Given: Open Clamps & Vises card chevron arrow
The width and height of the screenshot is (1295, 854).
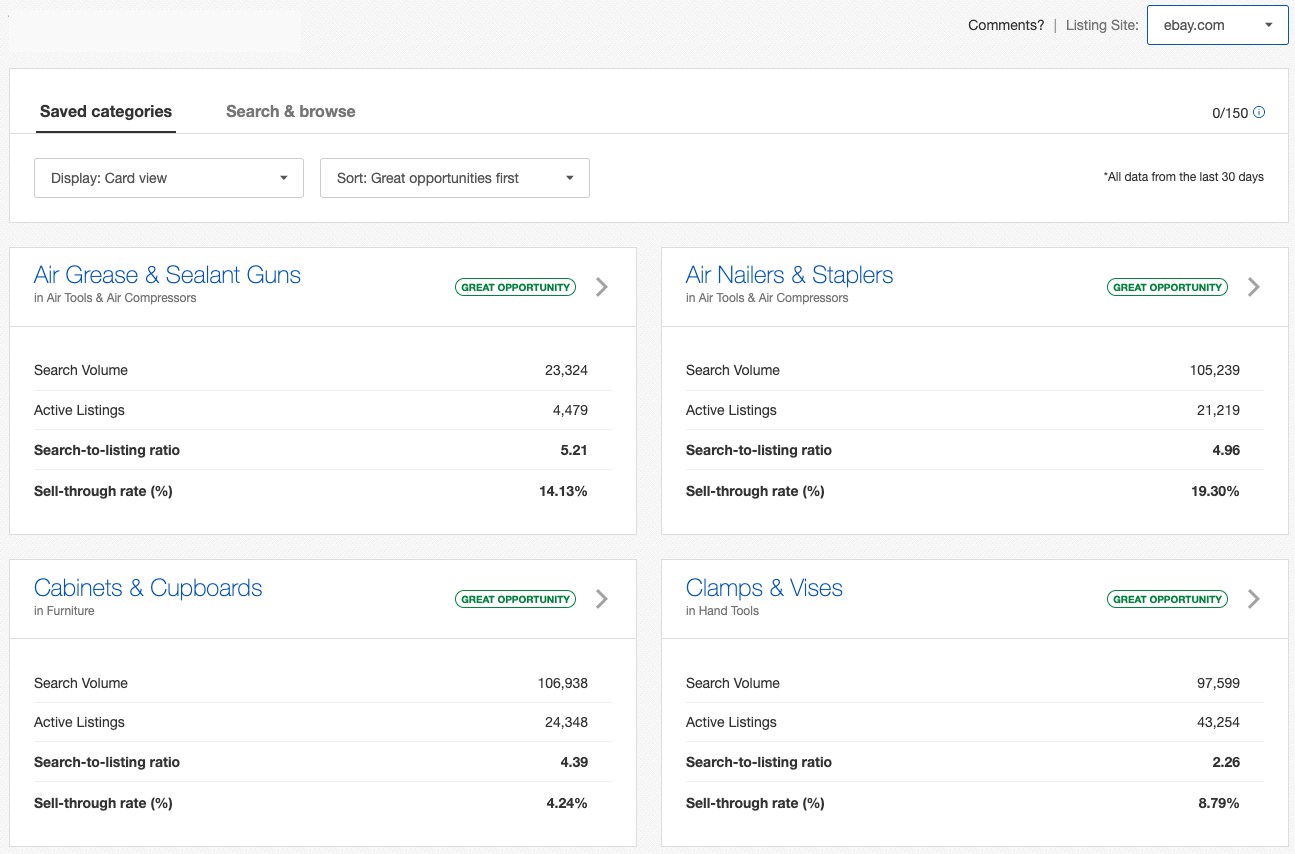Looking at the screenshot, I should 1254,599.
